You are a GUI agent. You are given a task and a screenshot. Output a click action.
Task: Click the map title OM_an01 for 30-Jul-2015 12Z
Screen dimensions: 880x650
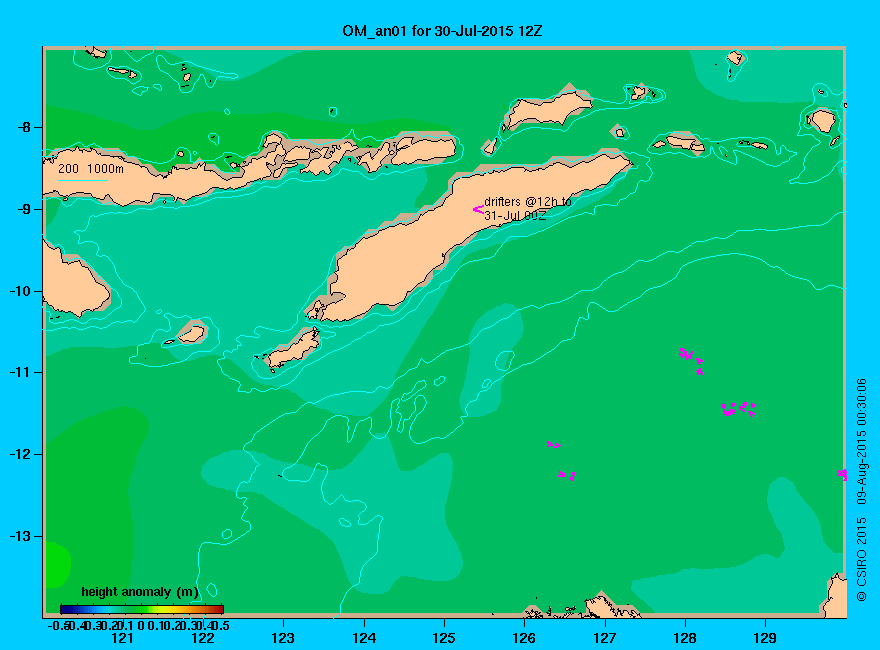(x=442, y=31)
